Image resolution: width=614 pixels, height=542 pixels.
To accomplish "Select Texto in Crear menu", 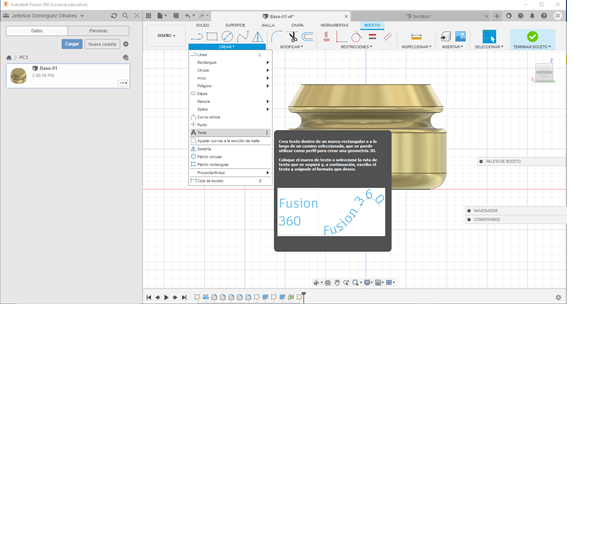I will tap(230, 132).
